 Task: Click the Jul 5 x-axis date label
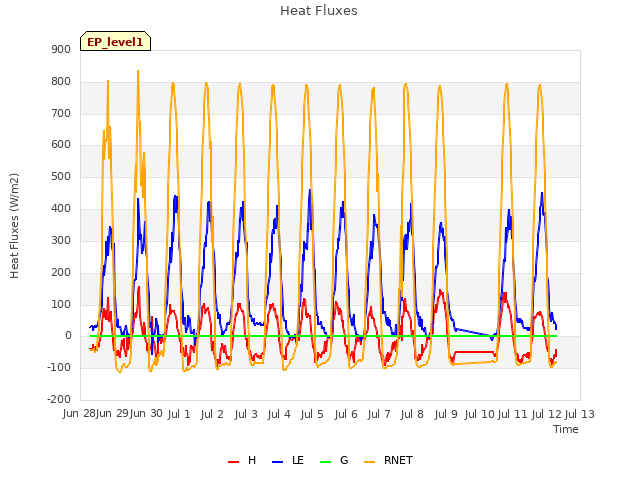pos(312,414)
